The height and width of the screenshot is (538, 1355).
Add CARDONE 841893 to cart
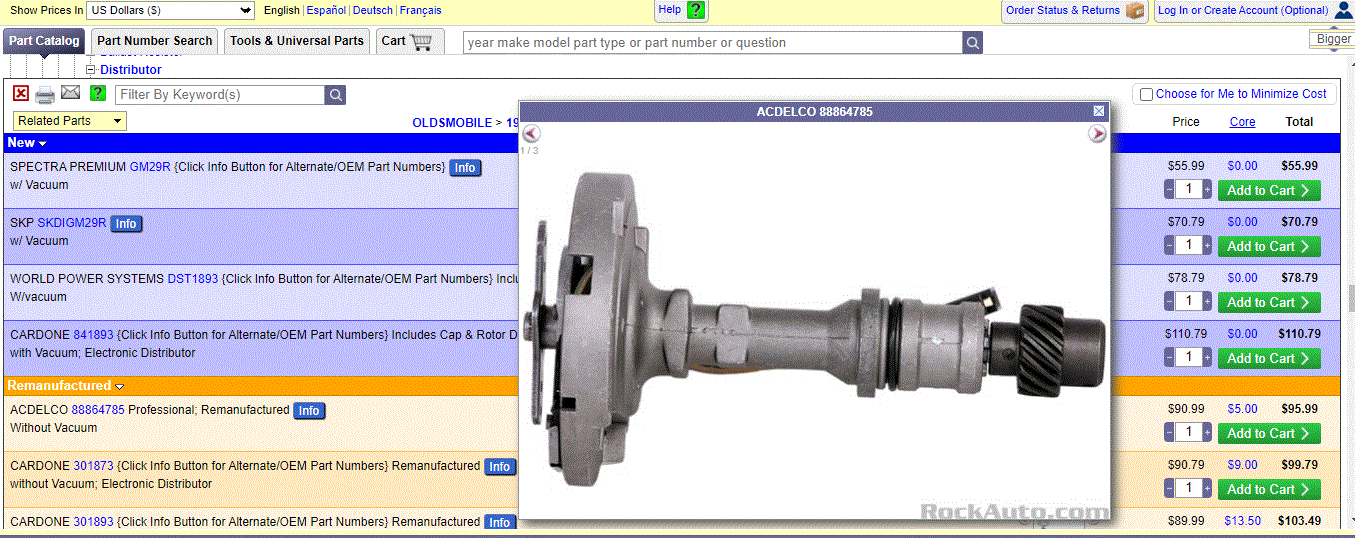(1269, 358)
